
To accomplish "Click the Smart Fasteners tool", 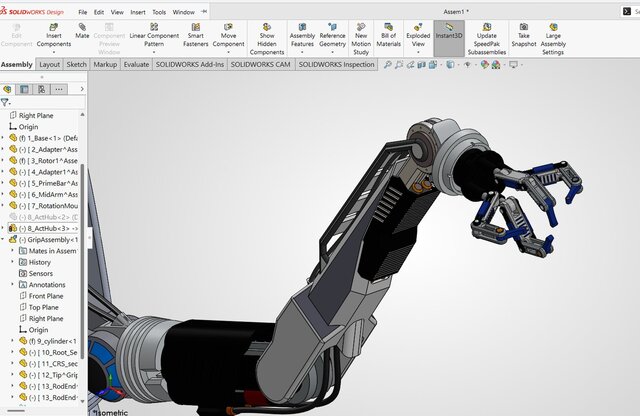I will (196, 35).
